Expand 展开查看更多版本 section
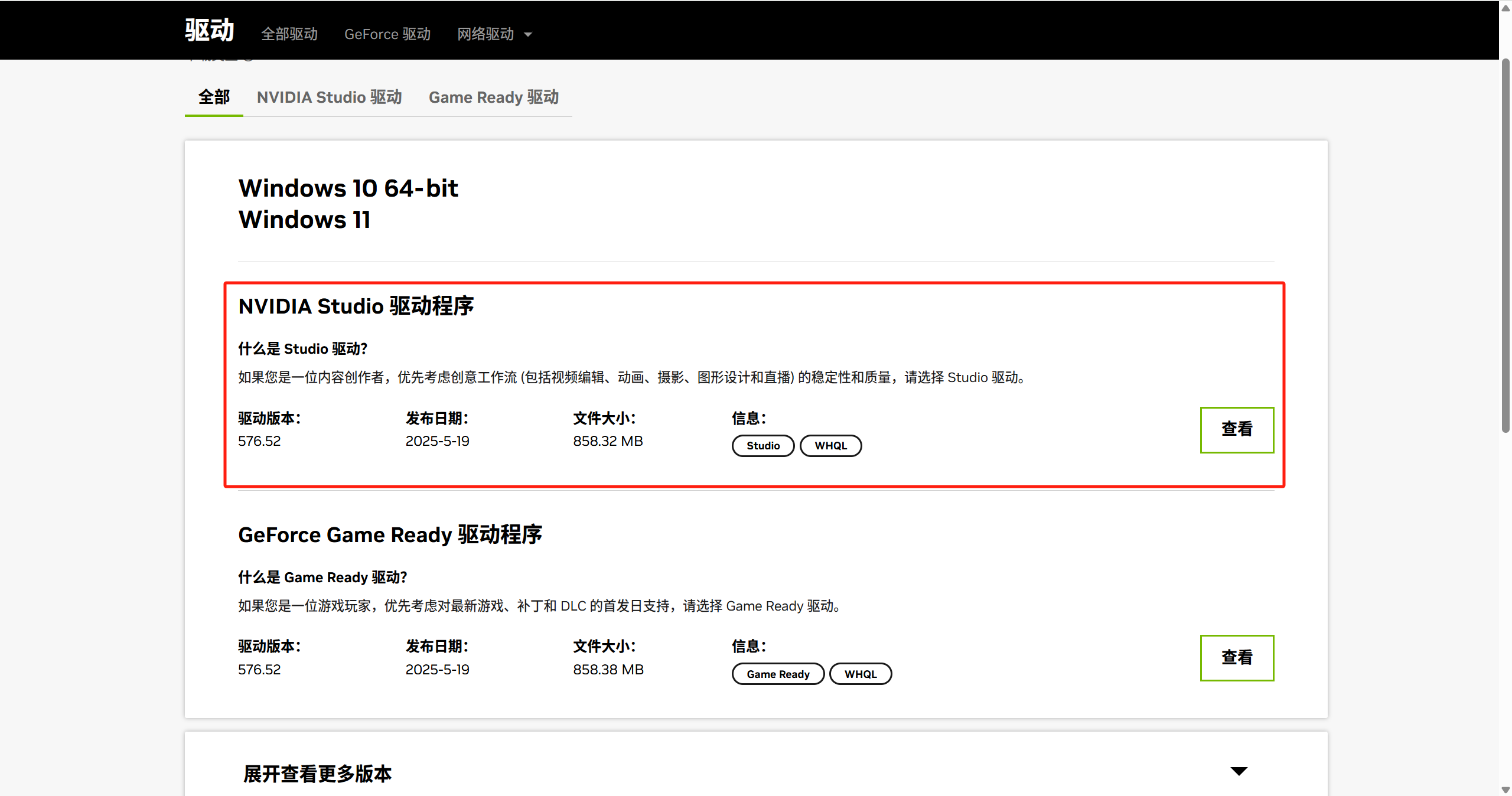Screen dimensions: 1512x796 (317, 774)
